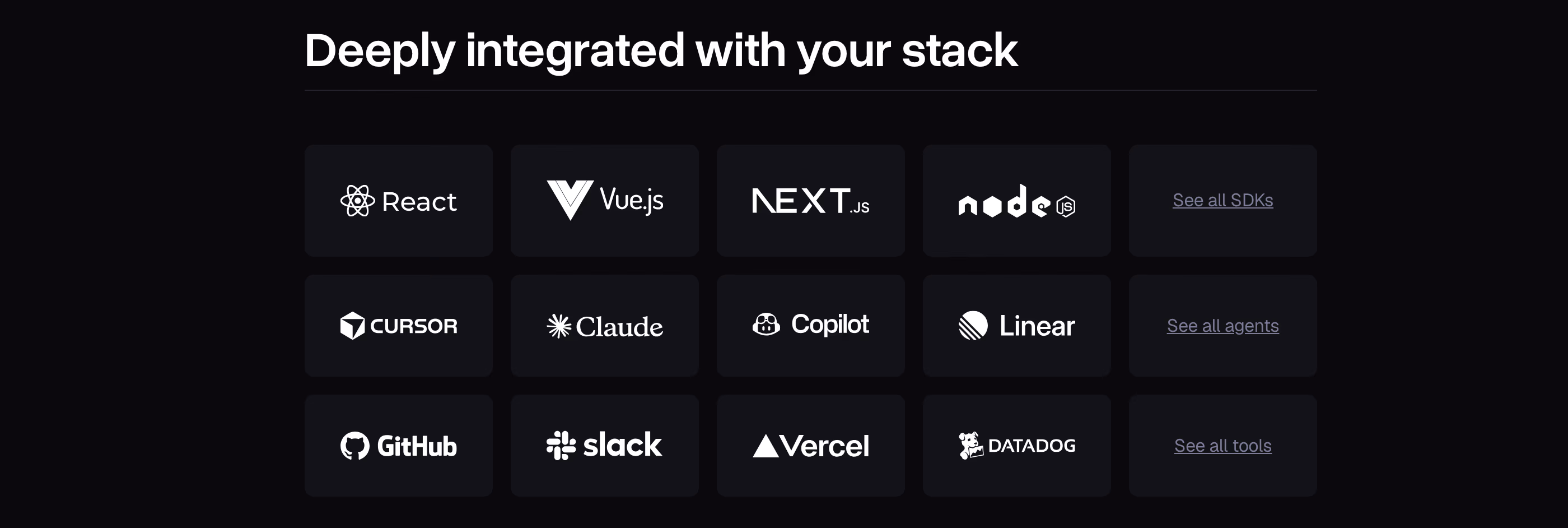Open the Next.js integration card
The height and width of the screenshot is (528, 1568).
click(810, 200)
